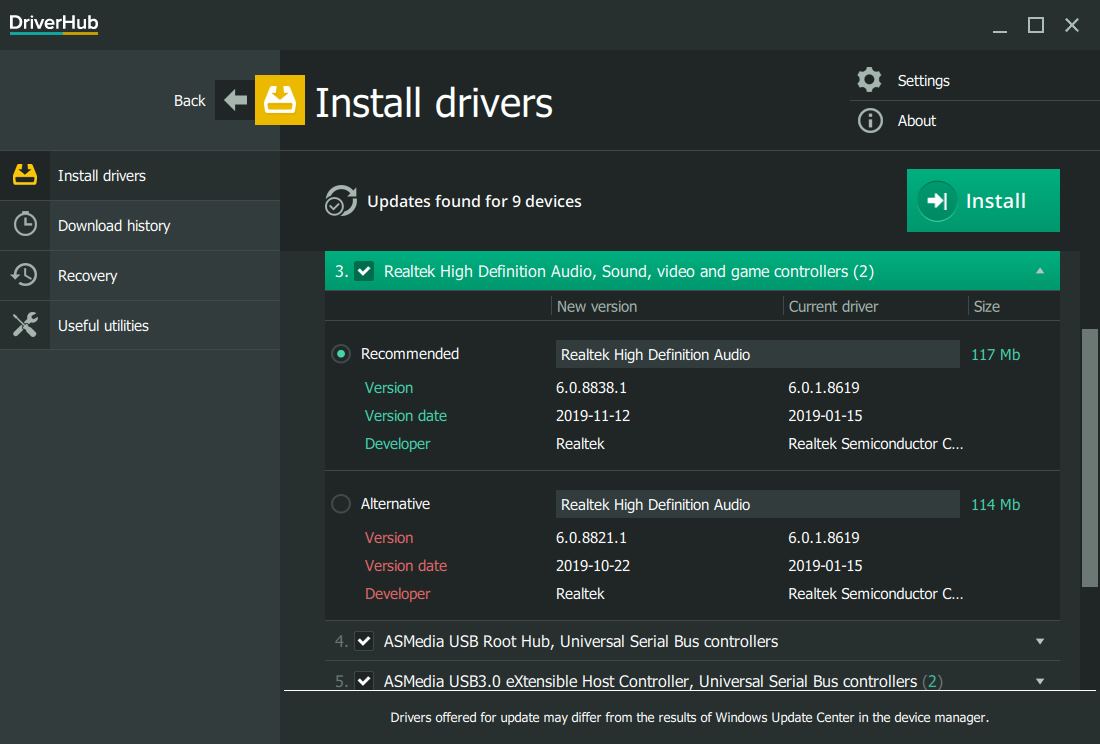Viewport: 1100px width, 744px height.
Task: Open the Recovery menu item
Action: tap(140, 276)
